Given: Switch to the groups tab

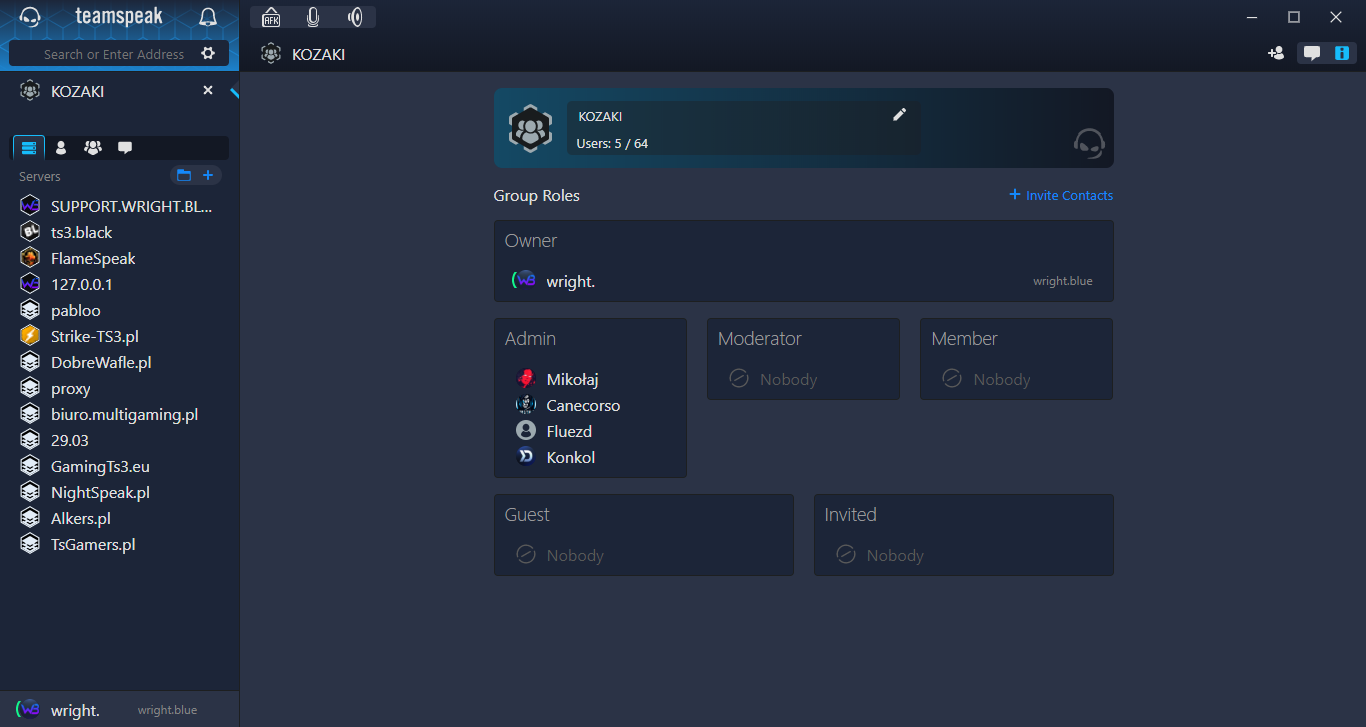Looking at the screenshot, I should [93, 148].
